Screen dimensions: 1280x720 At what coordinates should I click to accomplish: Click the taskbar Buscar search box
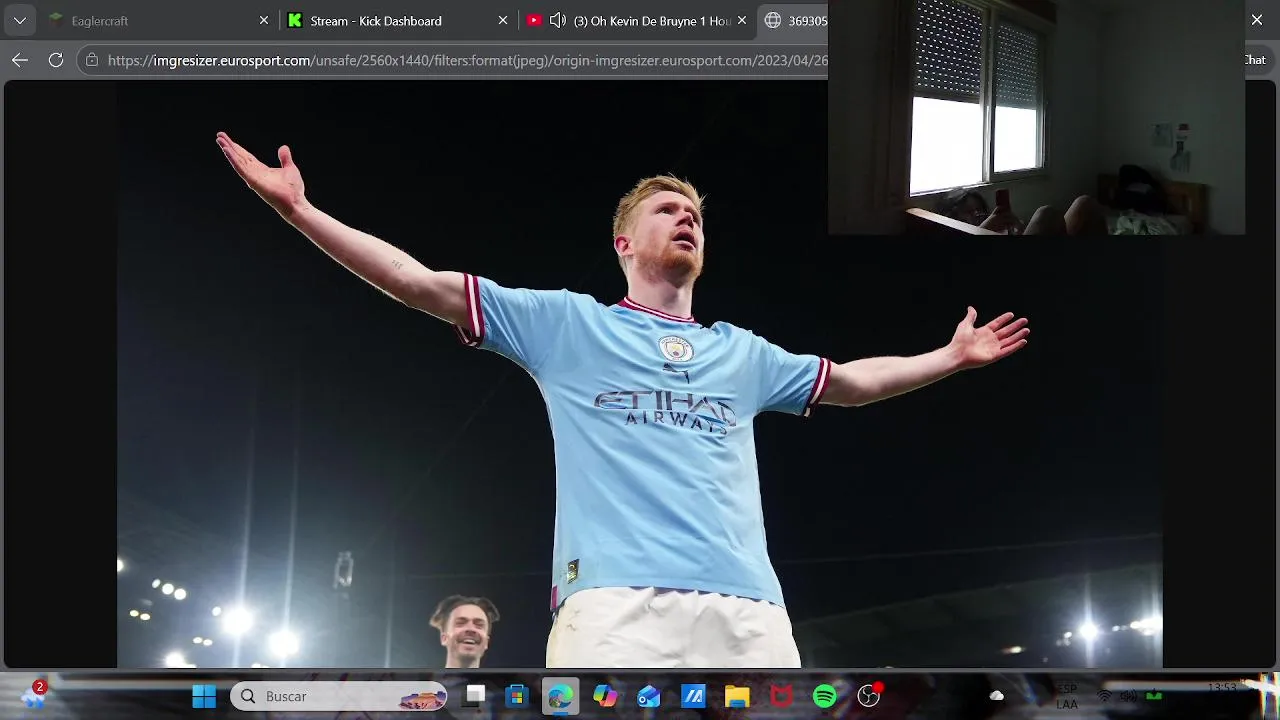tap(338, 696)
